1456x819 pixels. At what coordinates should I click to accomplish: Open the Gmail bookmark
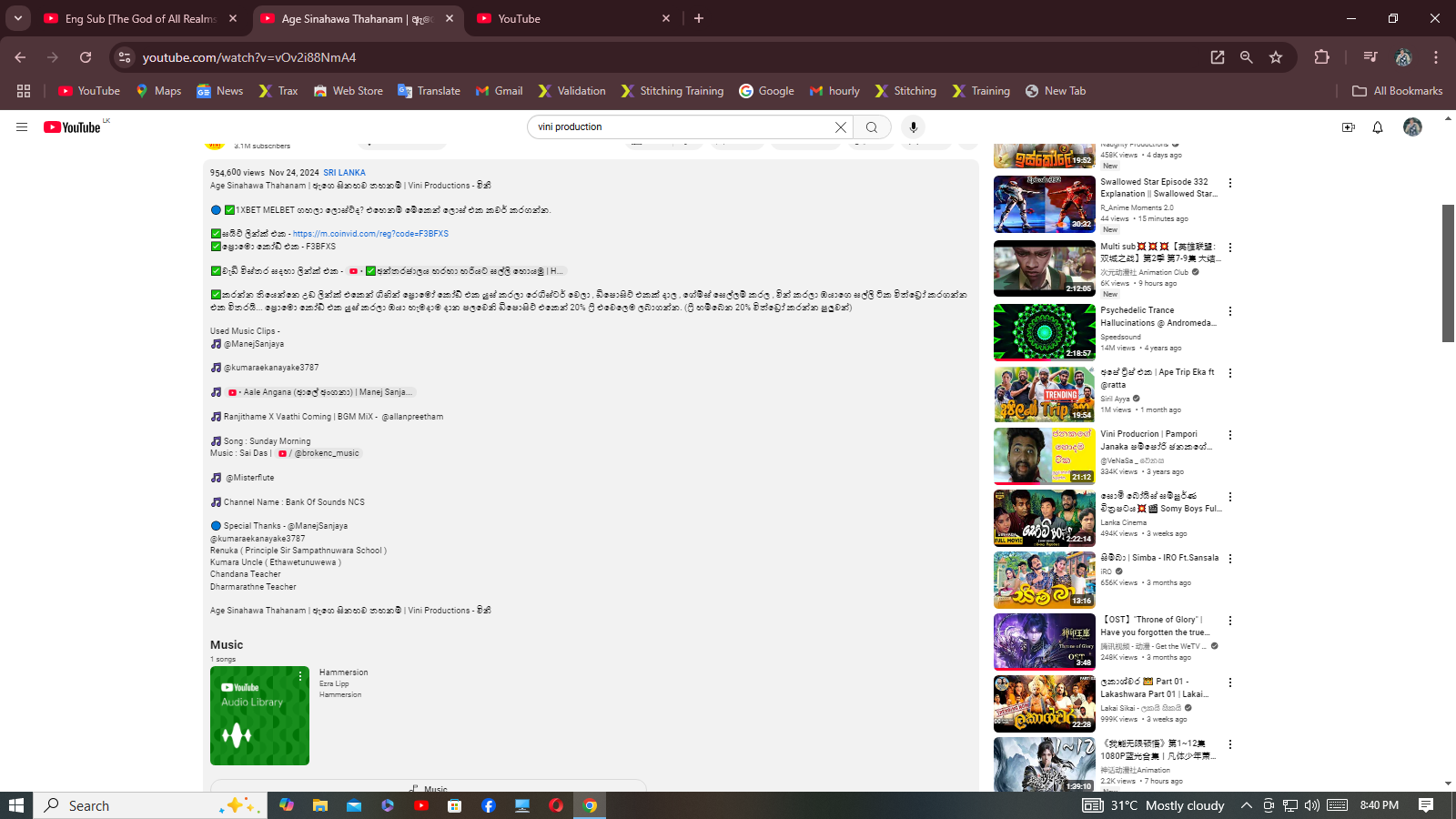coord(500,91)
